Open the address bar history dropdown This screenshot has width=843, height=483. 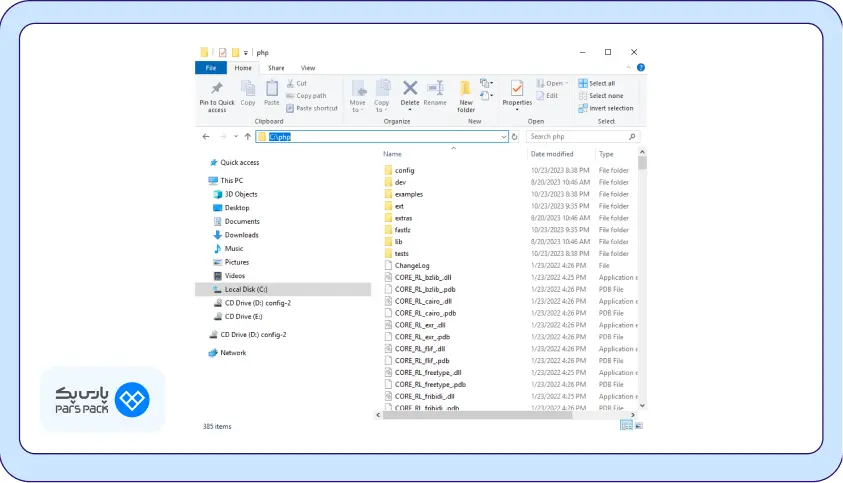click(x=504, y=137)
